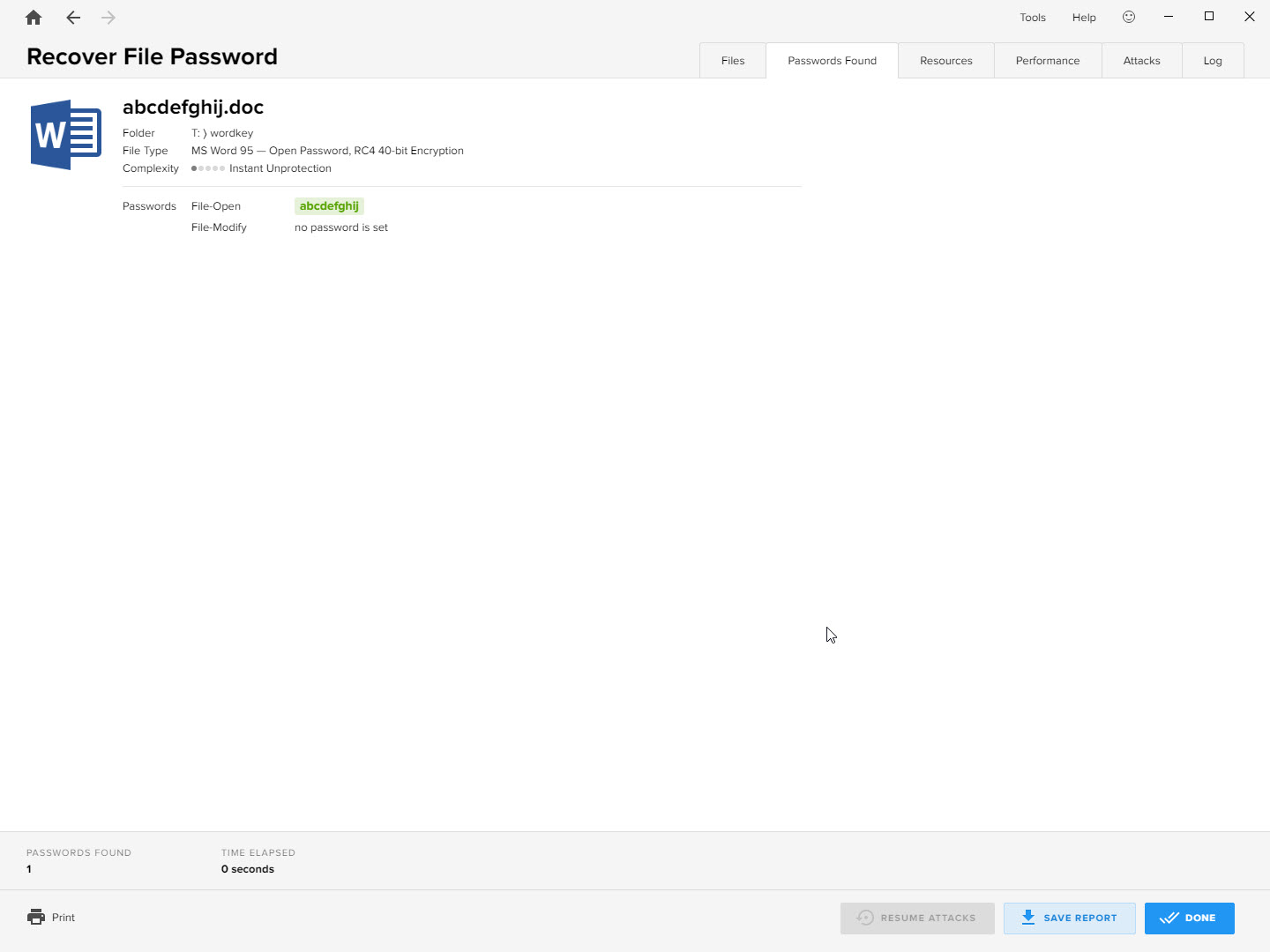This screenshot has width=1270, height=952.
Task: Click the Word document icon
Action: (x=65, y=135)
